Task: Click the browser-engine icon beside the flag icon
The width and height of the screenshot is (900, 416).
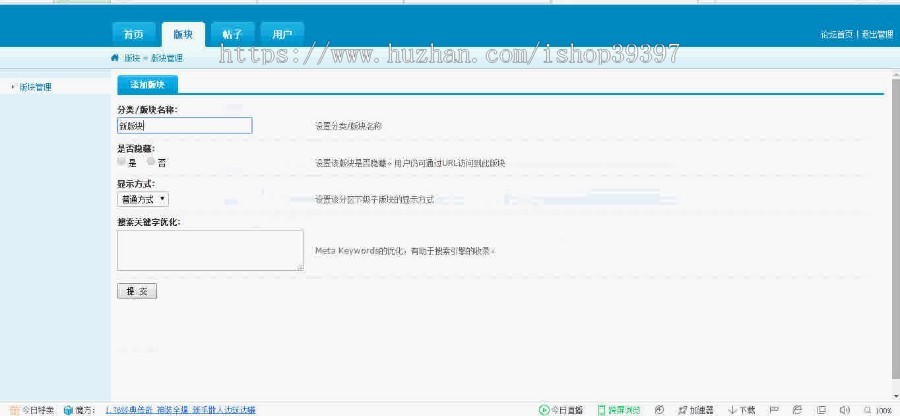Action: point(797,410)
